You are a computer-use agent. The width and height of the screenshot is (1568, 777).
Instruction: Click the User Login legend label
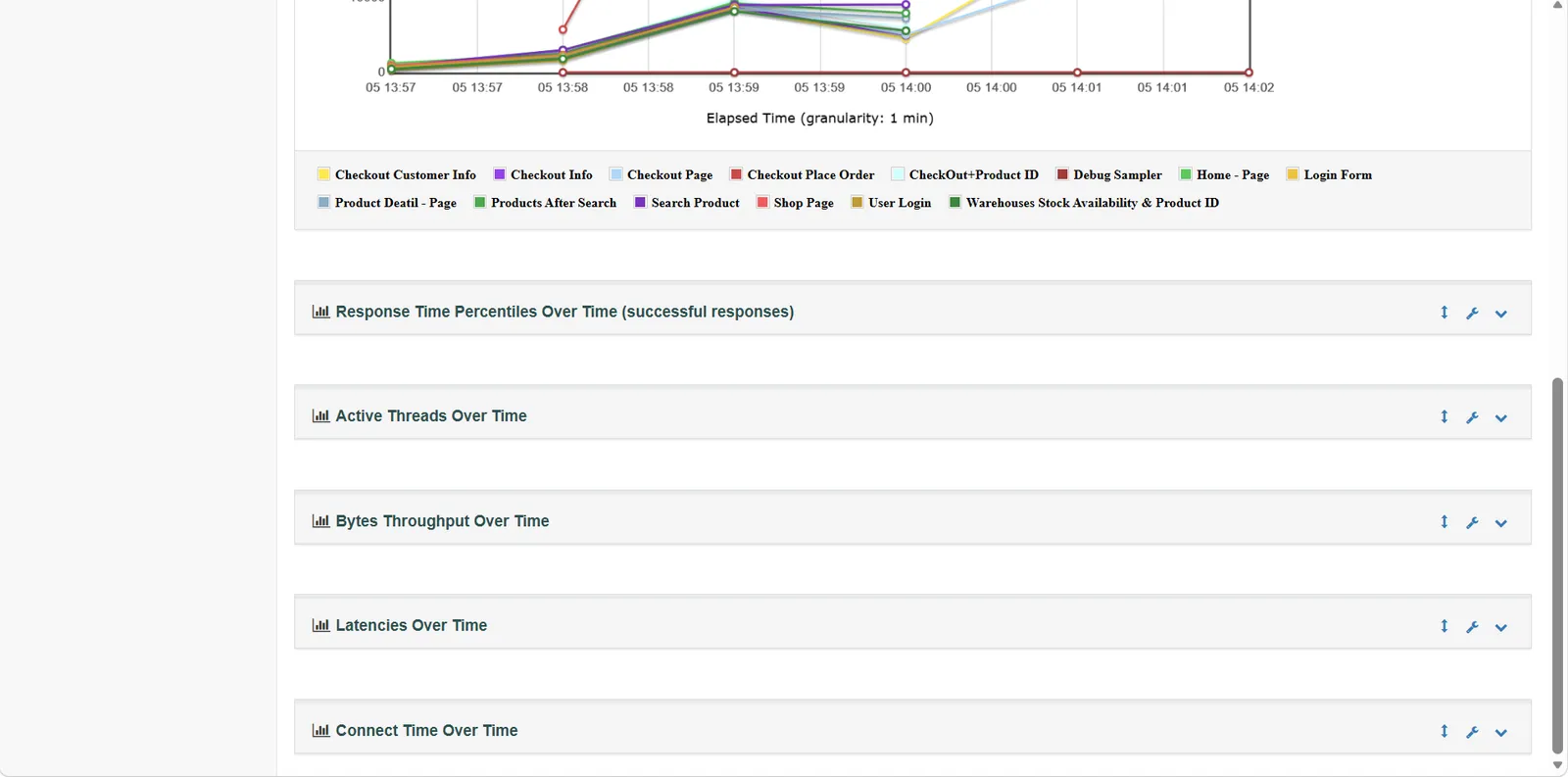[900, 203]
